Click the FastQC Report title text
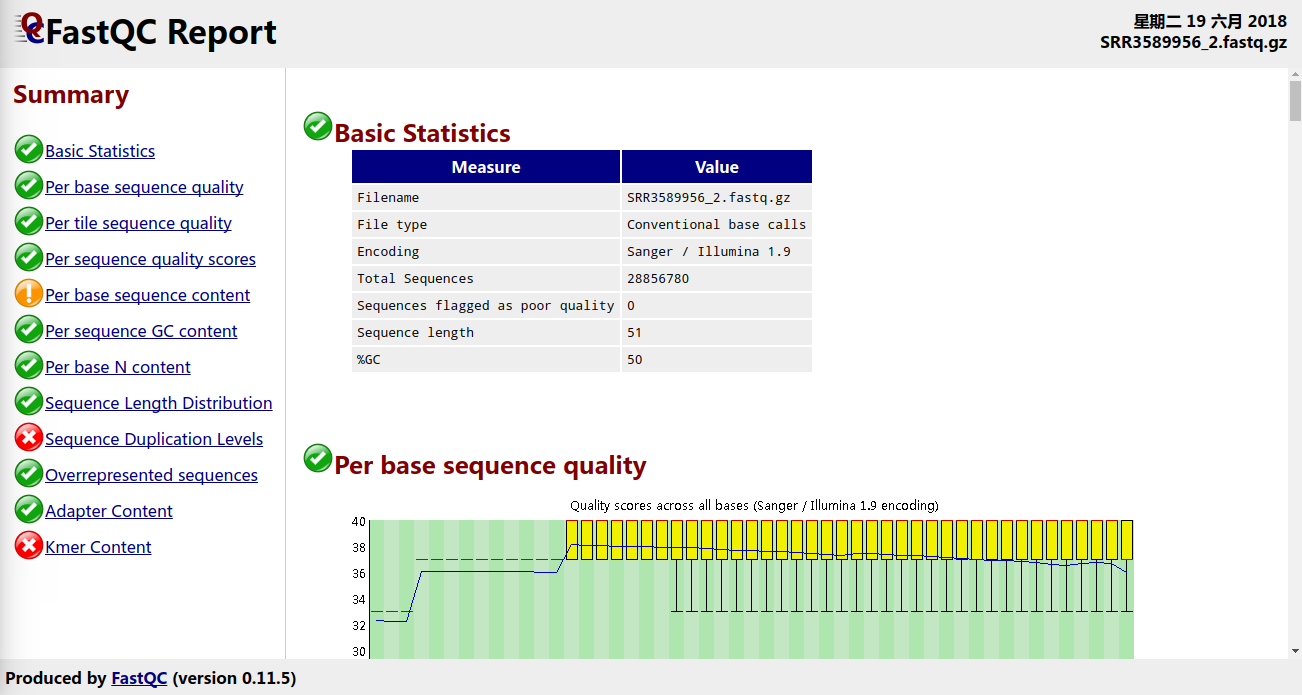The height and width of the screenshot is (695, 1302). (x=162, y=32)
